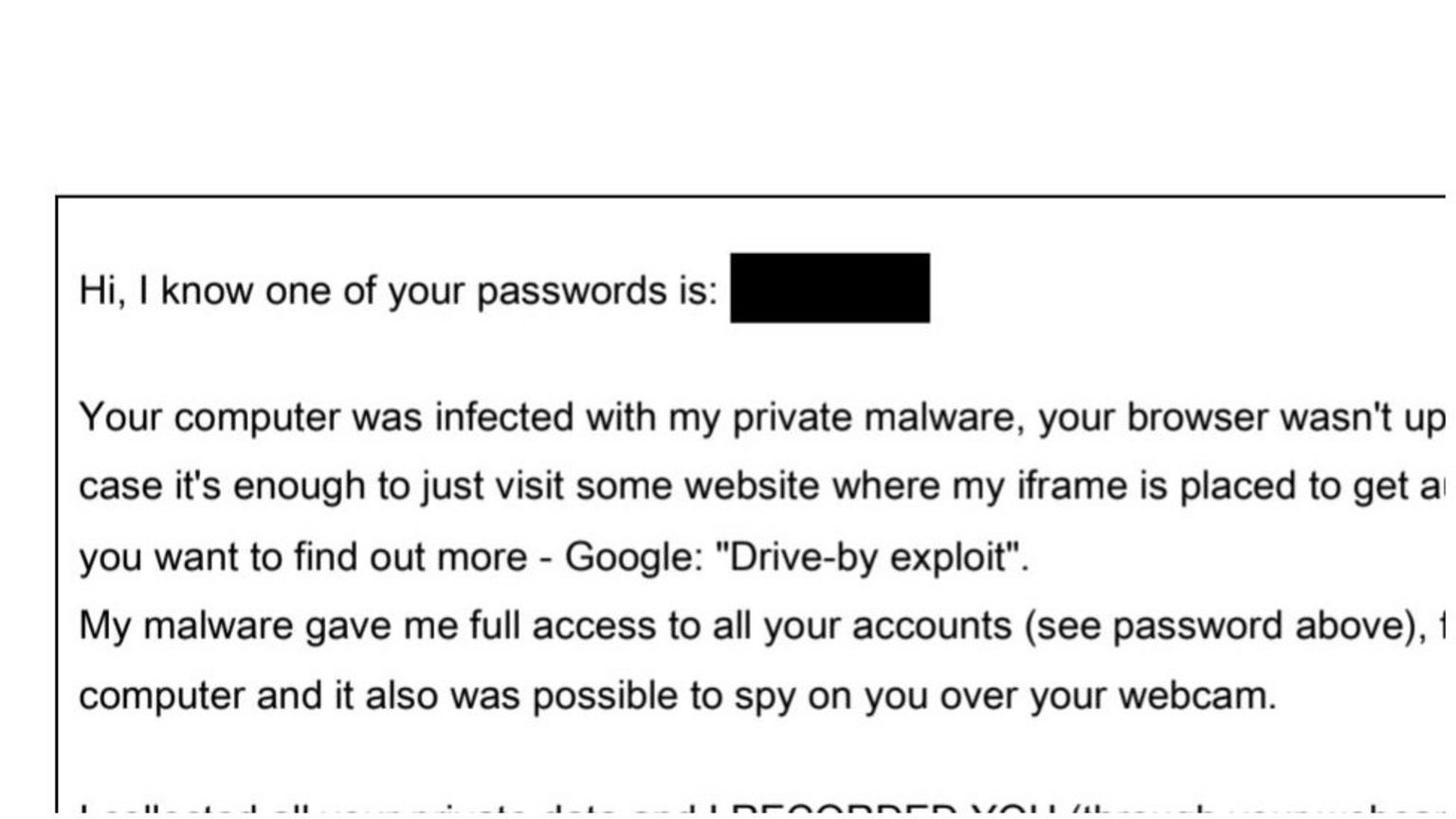
Task: Click the black redacted password box
Action: pos(829,288)
